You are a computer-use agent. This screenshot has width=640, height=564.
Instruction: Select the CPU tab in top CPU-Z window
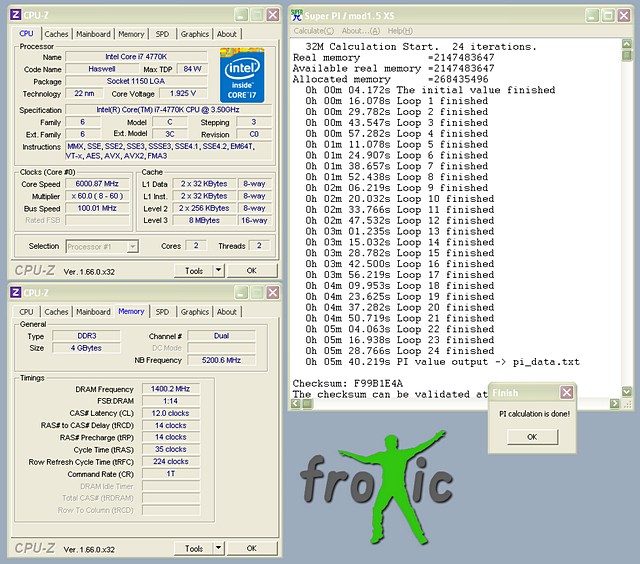pos(26,33)
